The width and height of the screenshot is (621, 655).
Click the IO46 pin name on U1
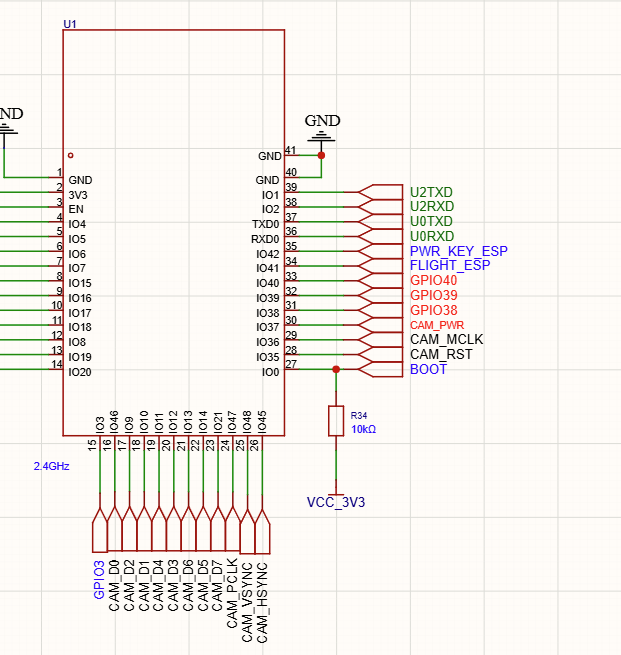click(114, 421)
